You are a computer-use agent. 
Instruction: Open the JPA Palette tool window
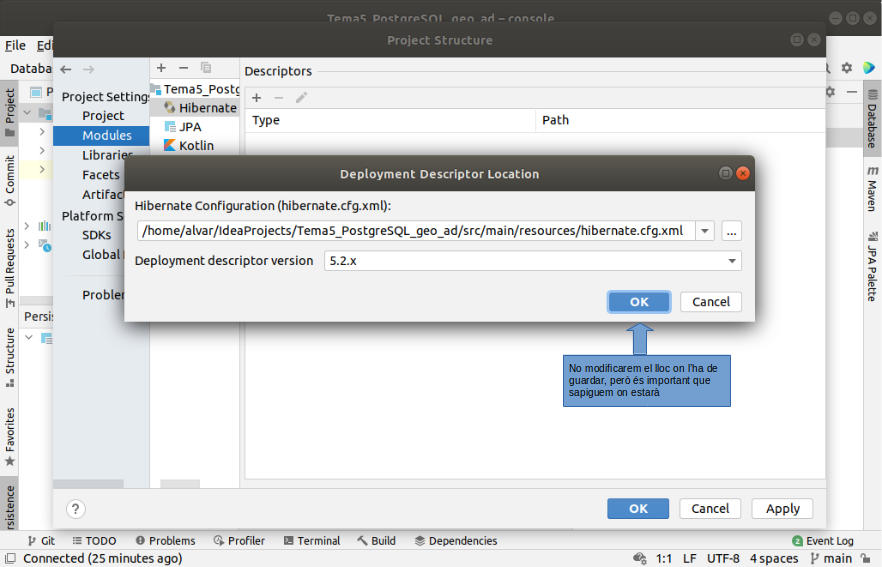[x=872, y=266]
